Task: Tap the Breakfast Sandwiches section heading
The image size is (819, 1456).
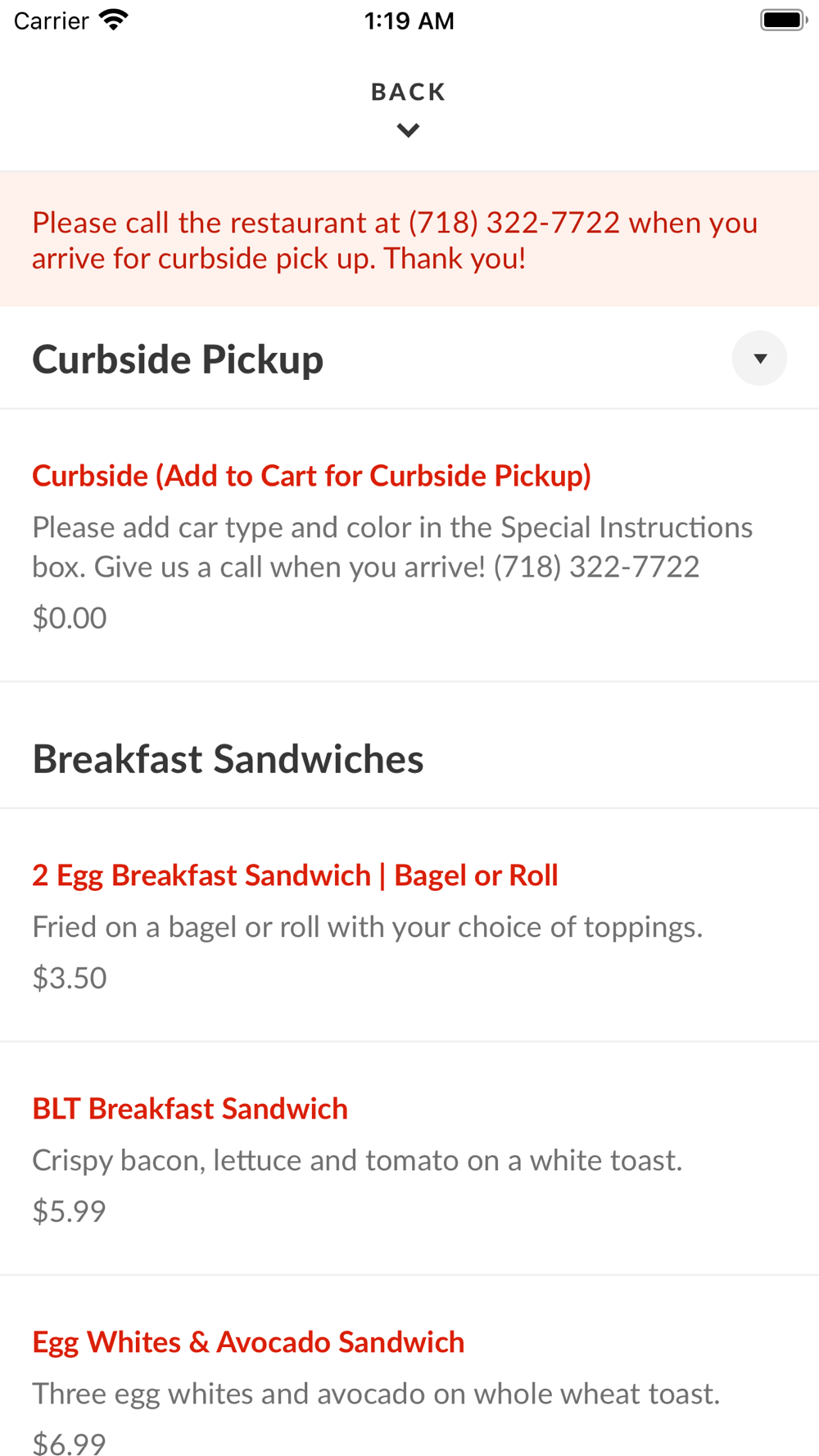Action: click(228, 759)
